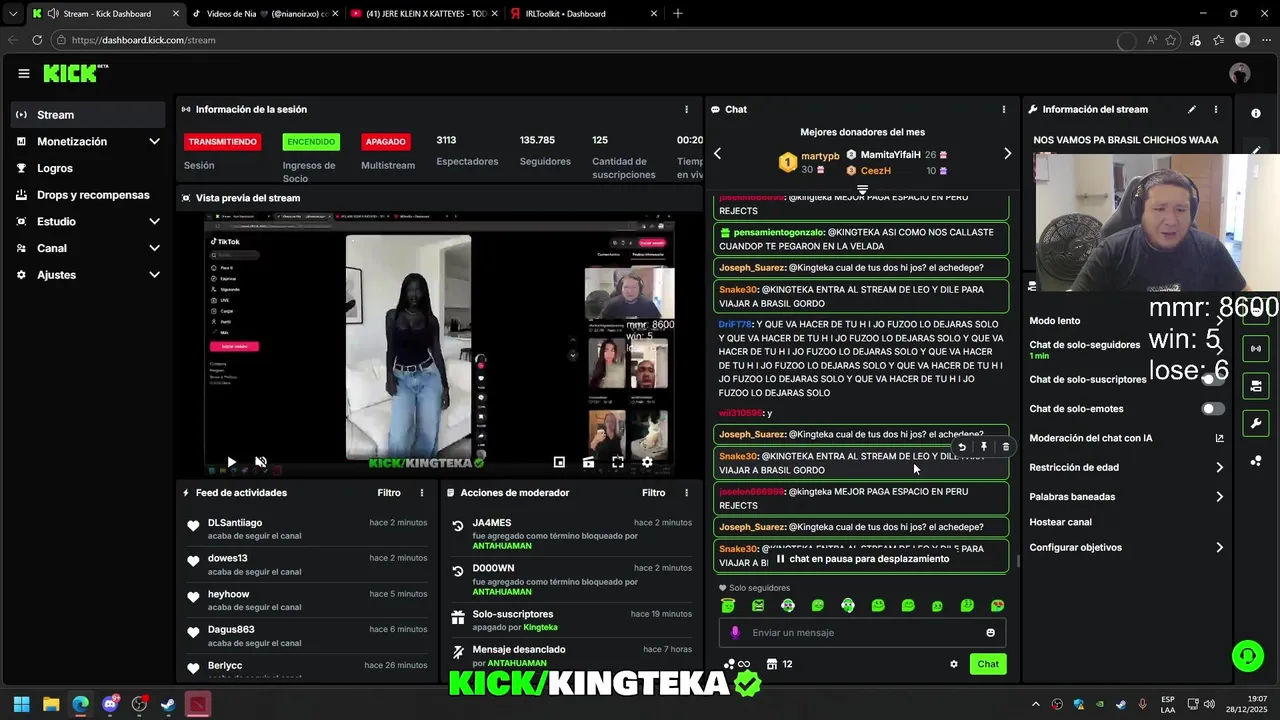This screenshot has height=720, width=1280.
Task: Open the broadcast signal icon in the right rail
Action: 1255,349
